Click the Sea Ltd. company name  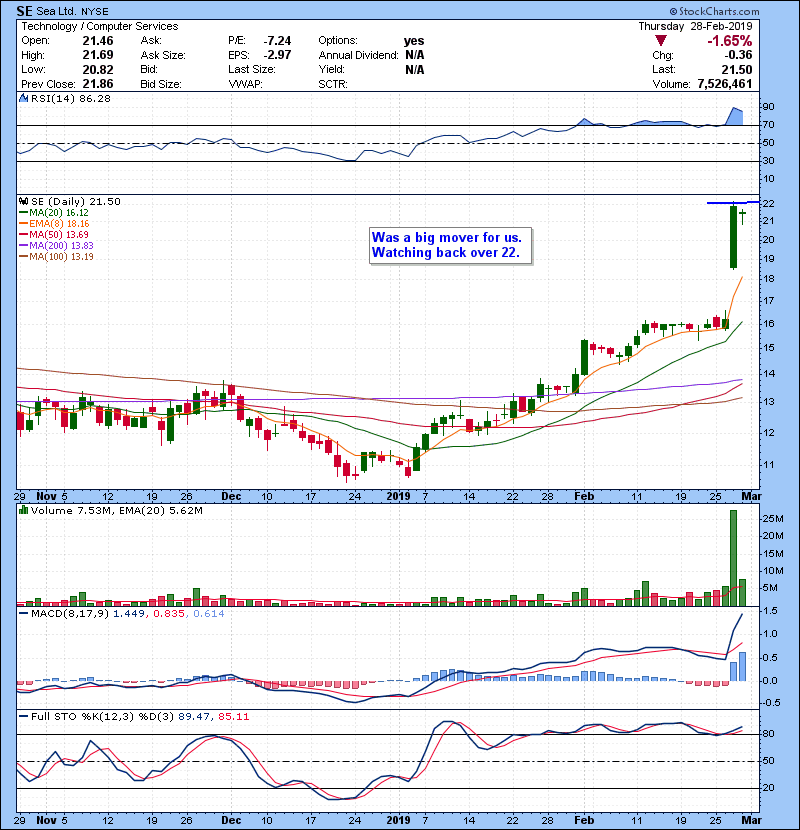point(57,11)
